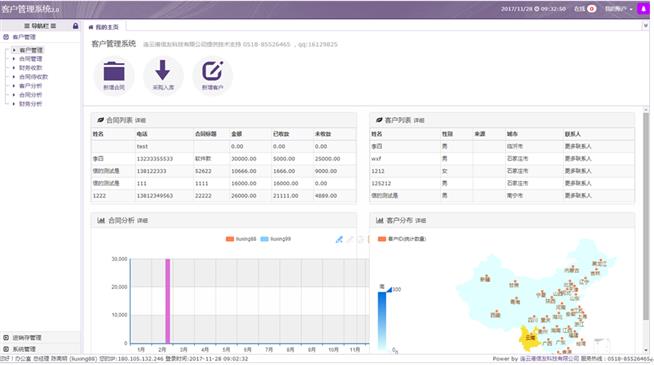Image resolution: width=654 pixels, height=365 pixels.
Task: Click the down-arrow purchase entry icon
Action: click(x=163, y=70)
